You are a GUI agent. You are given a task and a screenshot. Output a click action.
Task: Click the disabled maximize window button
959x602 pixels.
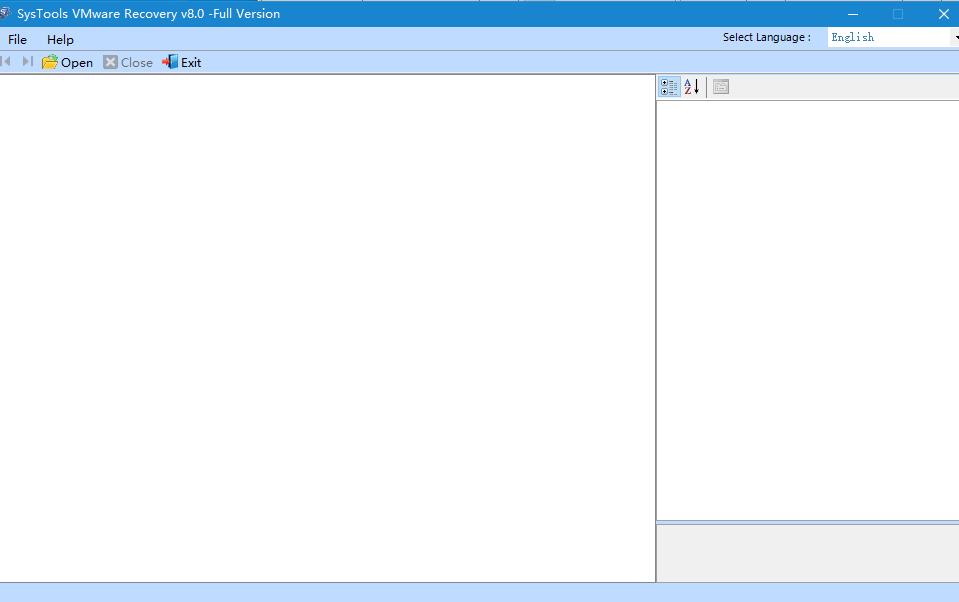898,14
